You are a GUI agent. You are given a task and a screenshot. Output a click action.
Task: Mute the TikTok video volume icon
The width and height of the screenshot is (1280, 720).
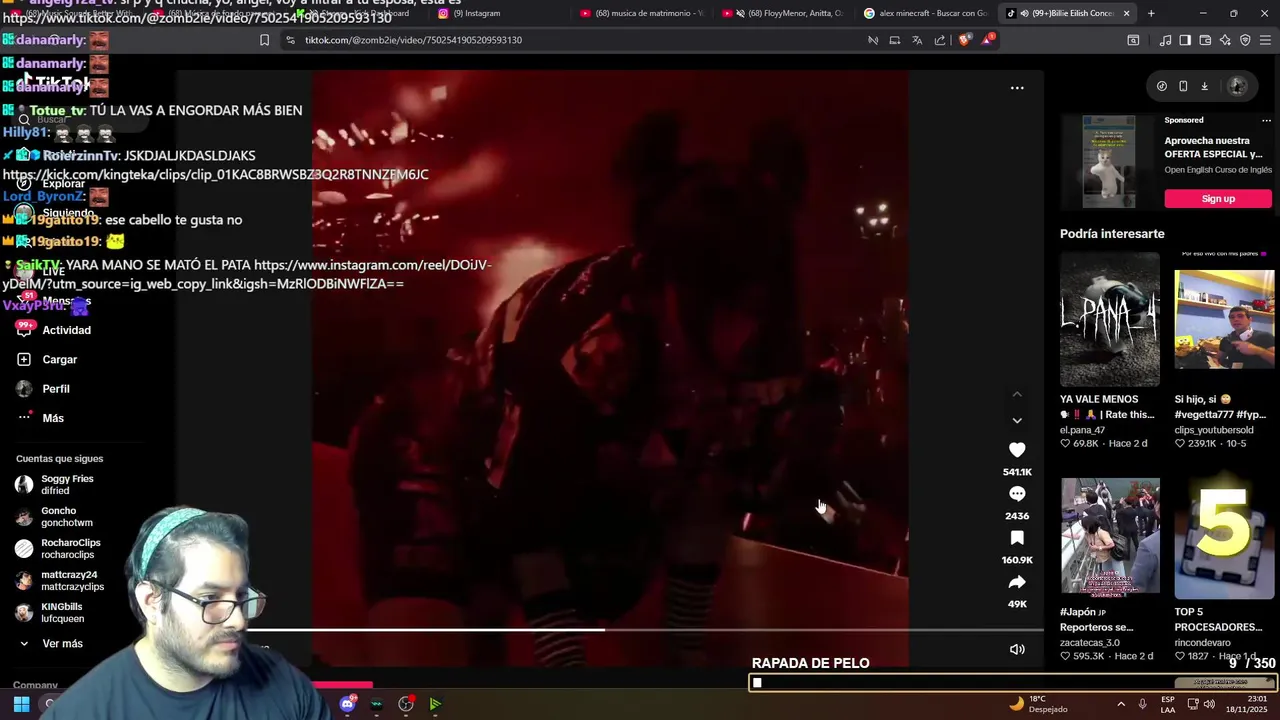(x=1017, y=649)
